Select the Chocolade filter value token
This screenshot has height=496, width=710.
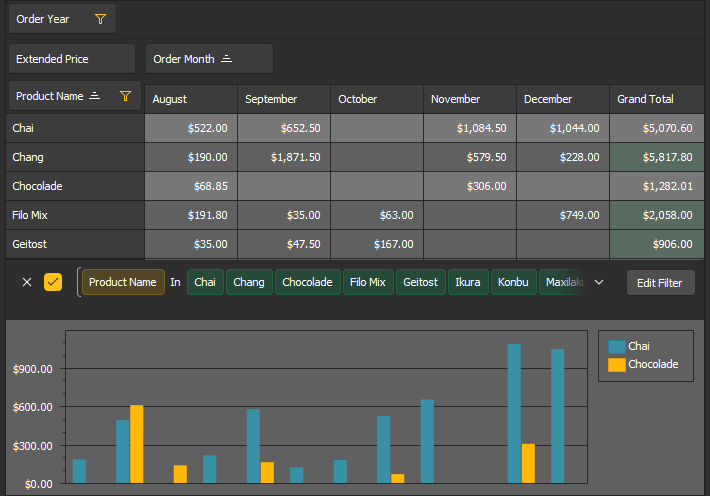pos(307,282)
